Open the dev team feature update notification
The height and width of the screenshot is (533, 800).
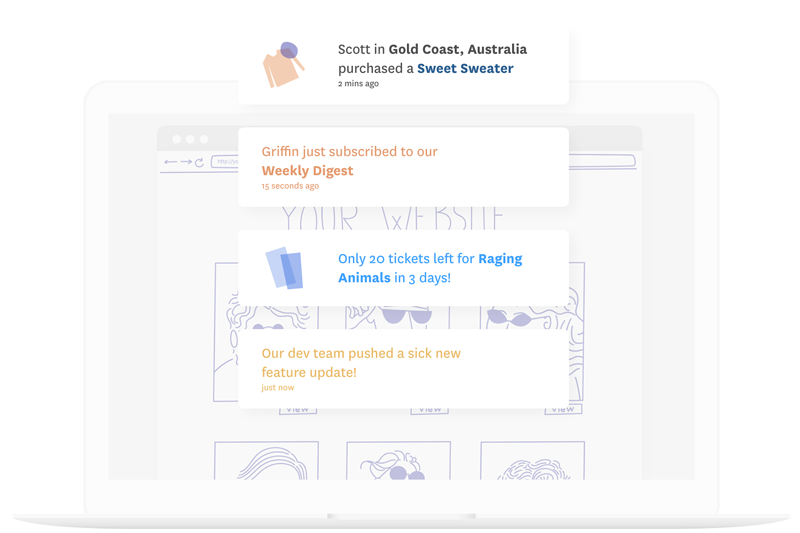[403, 368]
